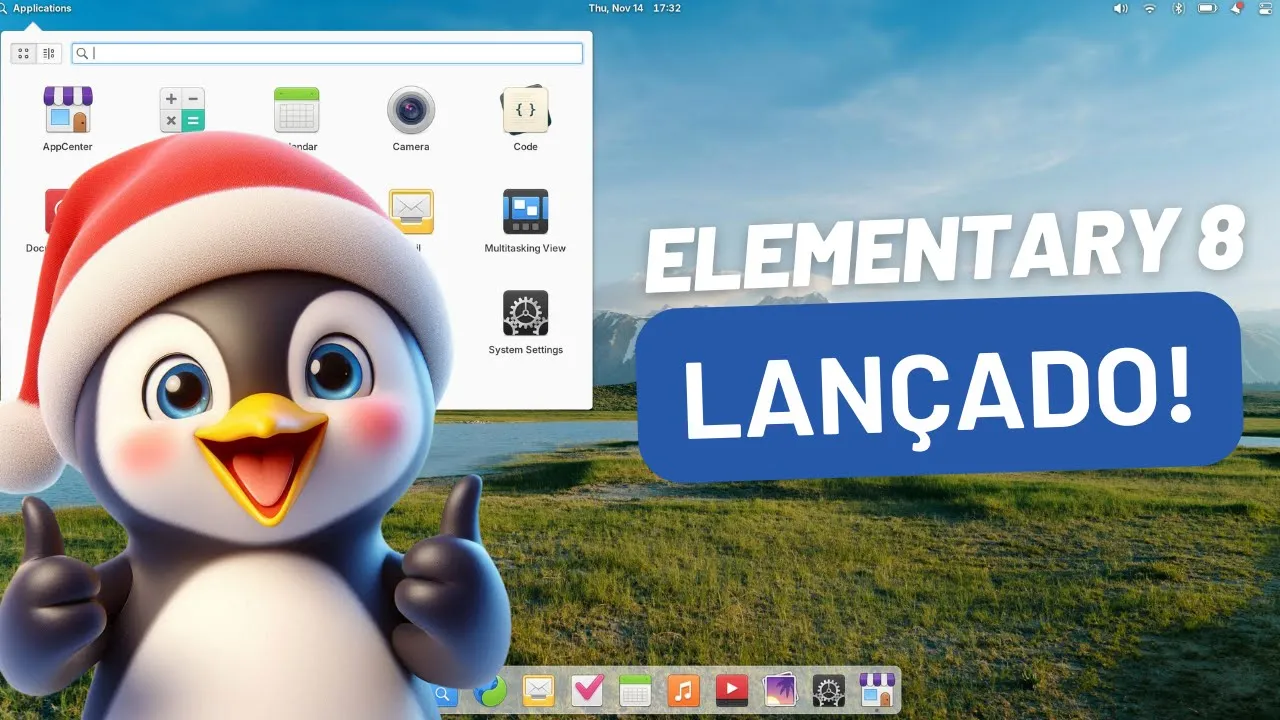Open AppCenter storefront in the dock
This screenshot has height=720, width=1280.
[877, 691]
